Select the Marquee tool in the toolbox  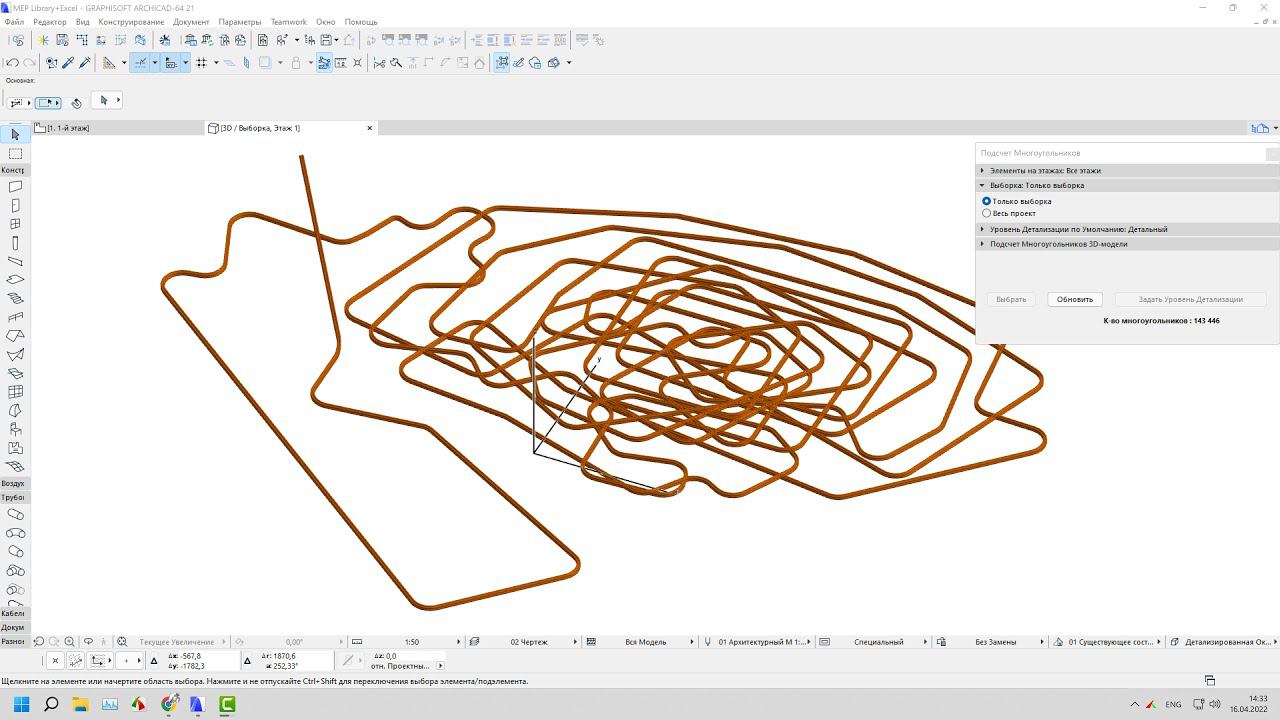[x=15, y=154]
